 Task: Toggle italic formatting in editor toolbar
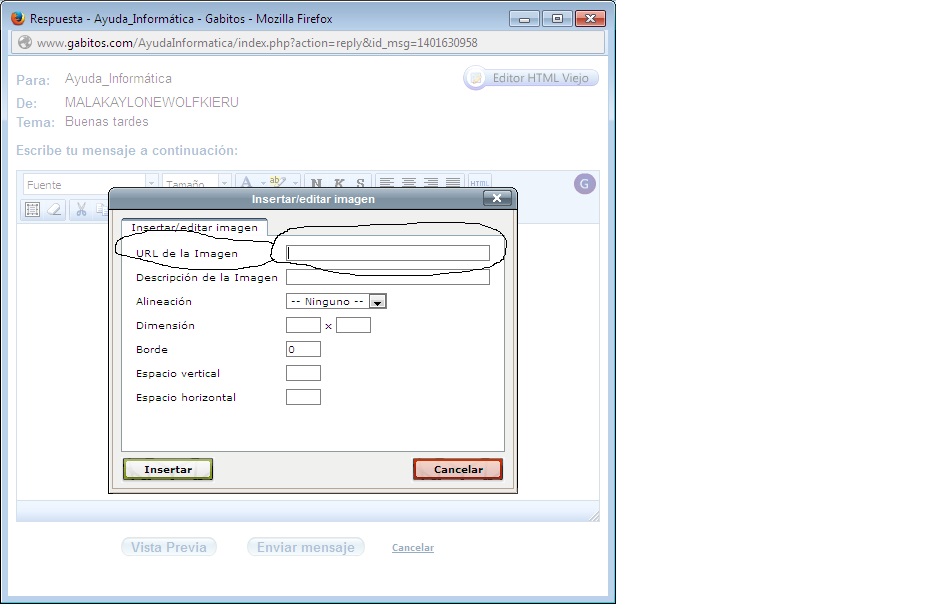coord(339,183)
